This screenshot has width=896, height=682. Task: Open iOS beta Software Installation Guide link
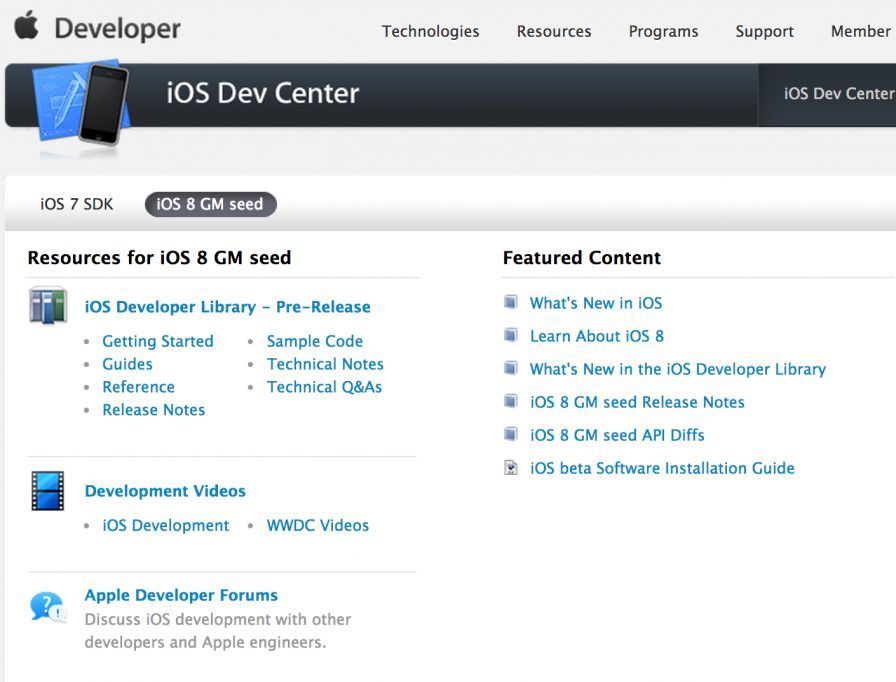click(662, 468)
